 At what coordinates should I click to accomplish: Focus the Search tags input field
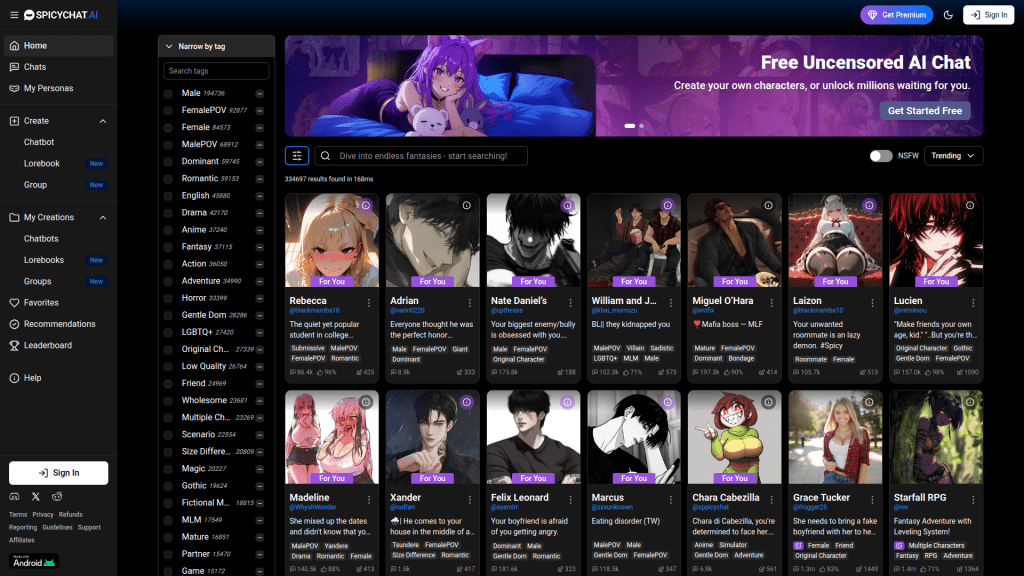click(216, 71)
